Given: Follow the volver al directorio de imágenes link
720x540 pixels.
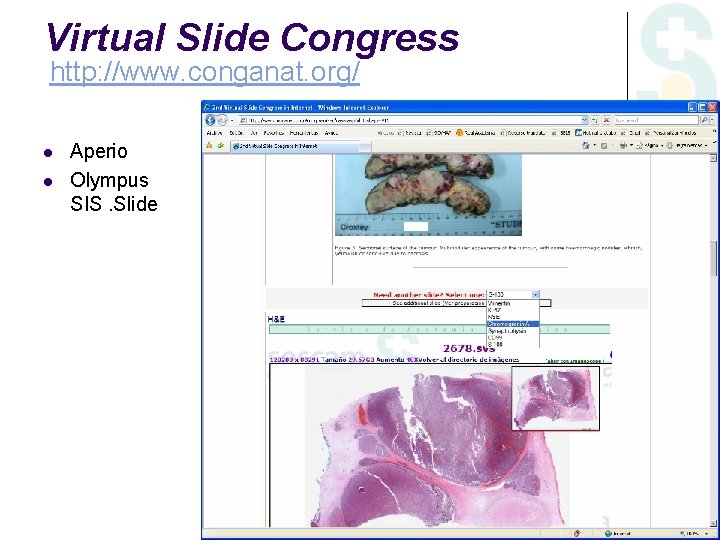Looking at the screenshot, I should click(469, 360).
